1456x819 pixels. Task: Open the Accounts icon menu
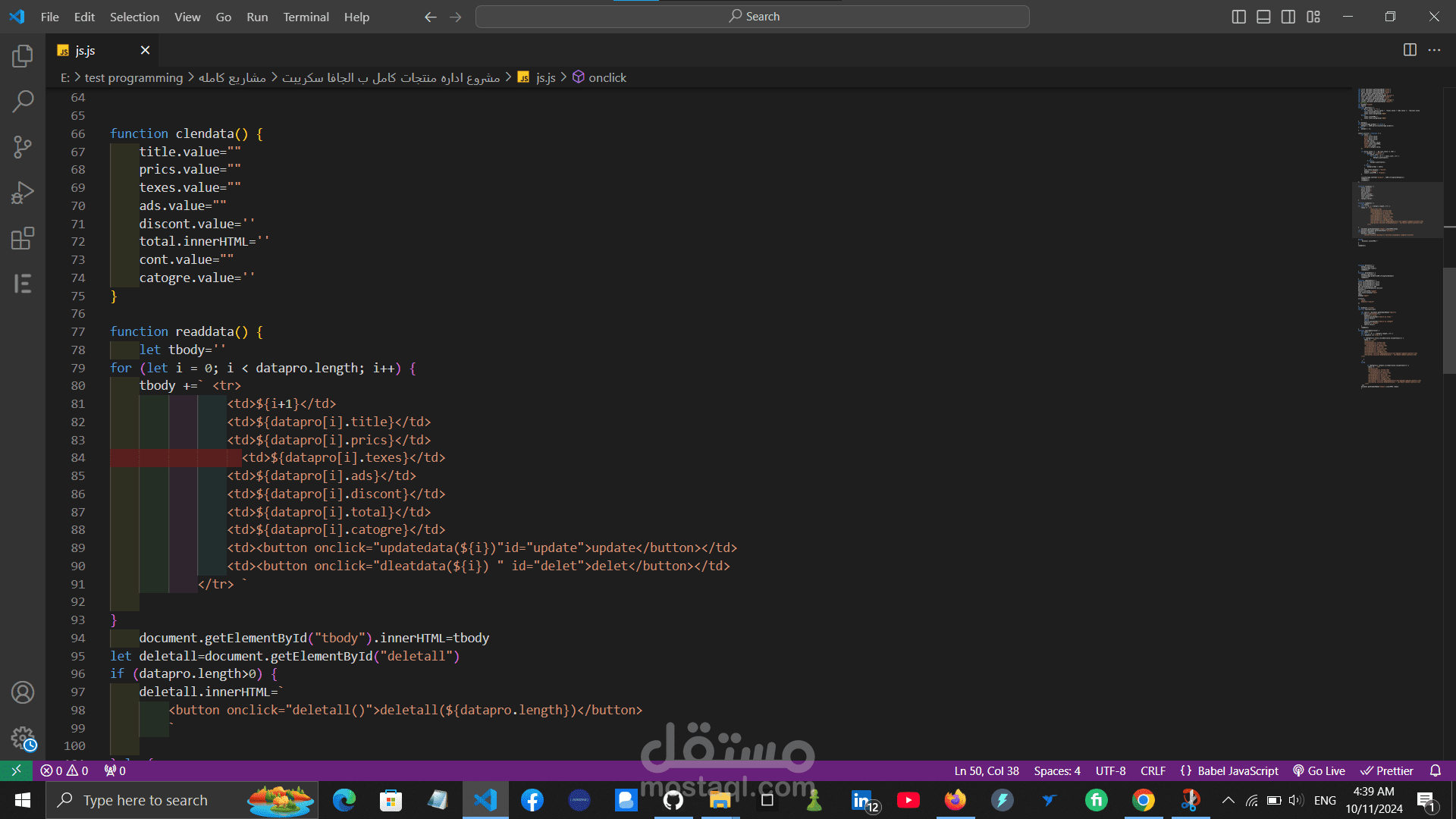point(23,692)
